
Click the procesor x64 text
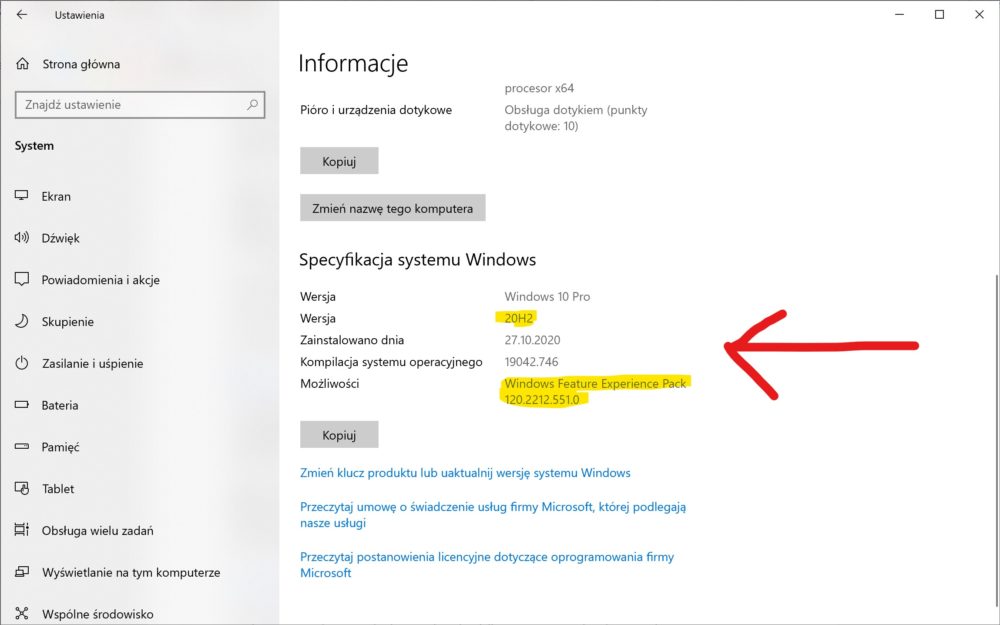[x=539, y=88]
